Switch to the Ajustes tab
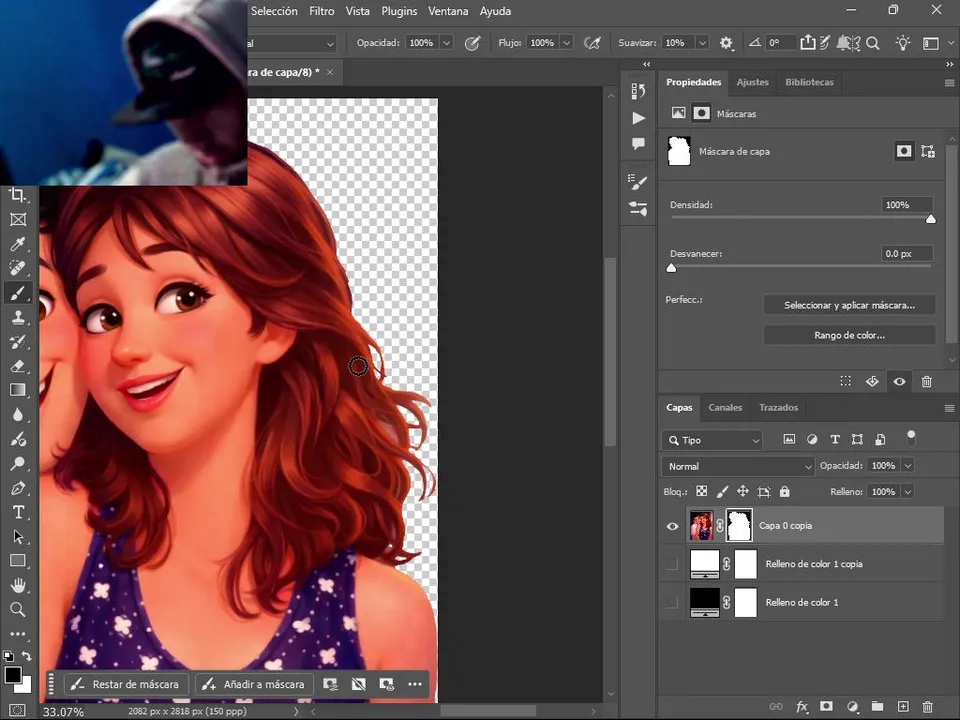The width and height of the screenshot is (960, 720). [752, 82]
